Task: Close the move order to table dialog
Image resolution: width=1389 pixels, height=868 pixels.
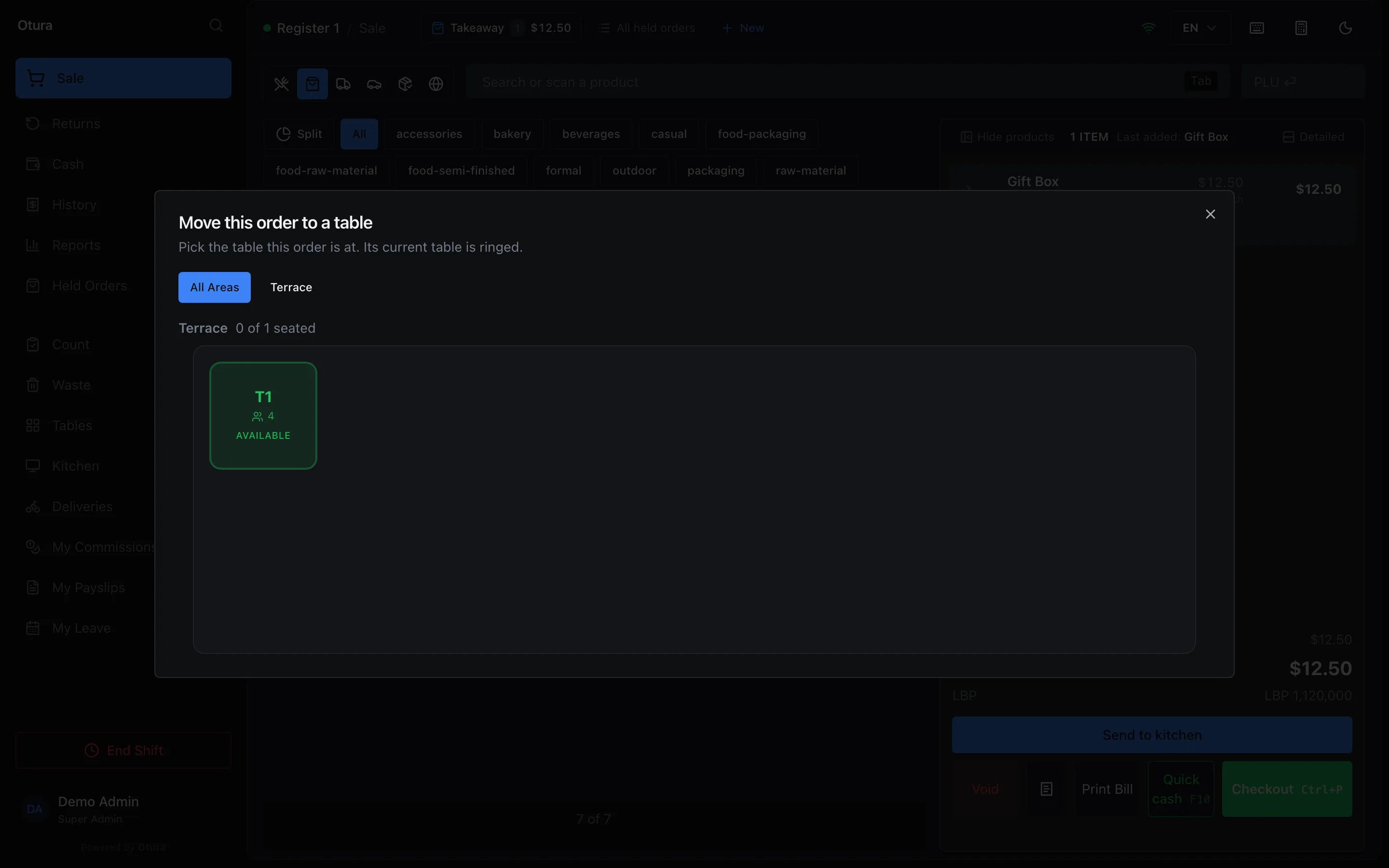Action: pos(1210,214)
